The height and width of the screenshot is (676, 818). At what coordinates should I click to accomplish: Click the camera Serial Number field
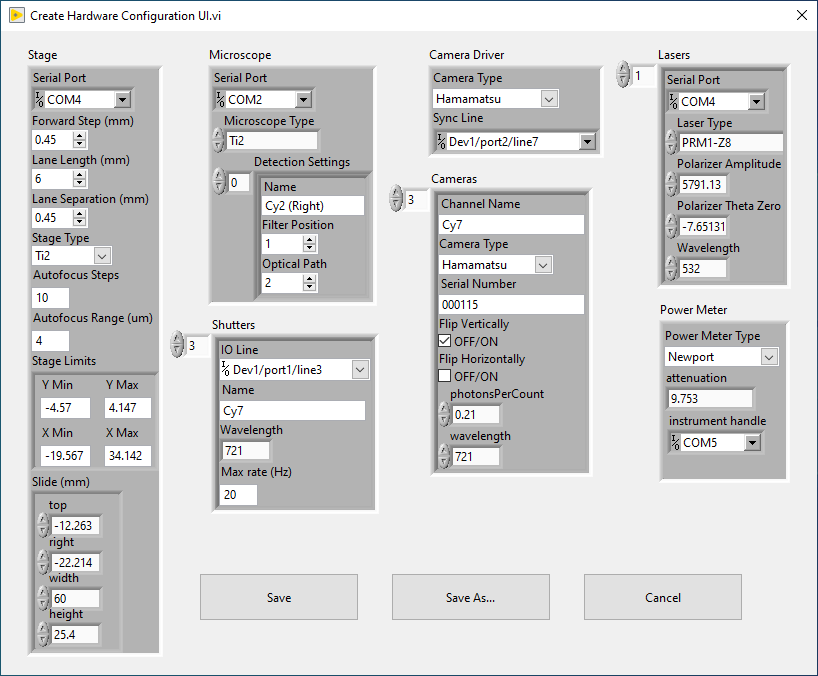511,305
